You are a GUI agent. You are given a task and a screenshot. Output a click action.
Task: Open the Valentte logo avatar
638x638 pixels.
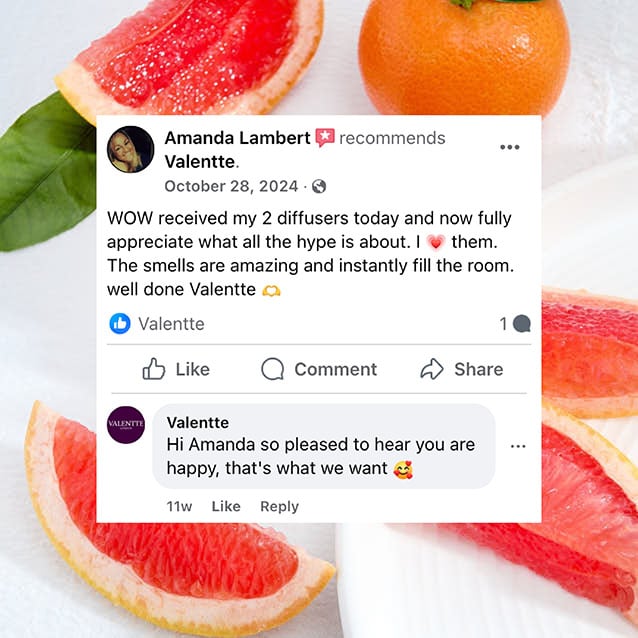point(126,425)
